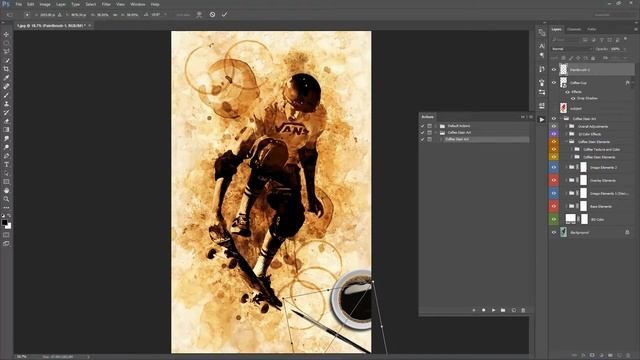Viewport: 640px width, 360px height.
Task: Select the Pen tool
Action: (x=6, y=156)
